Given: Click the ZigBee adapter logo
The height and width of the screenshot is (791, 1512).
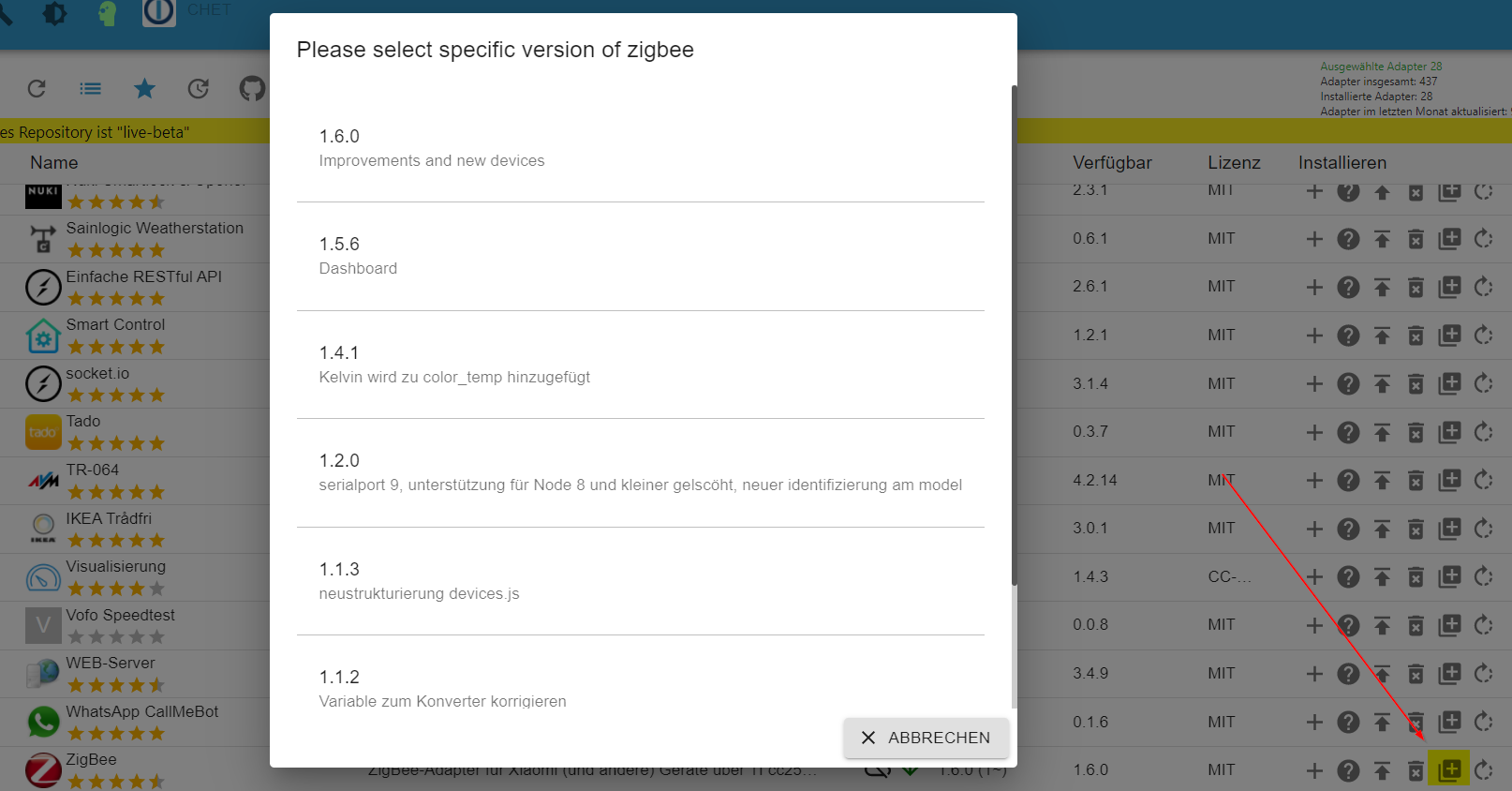Looking at the screenshot, I should click(x=43, y=770).
